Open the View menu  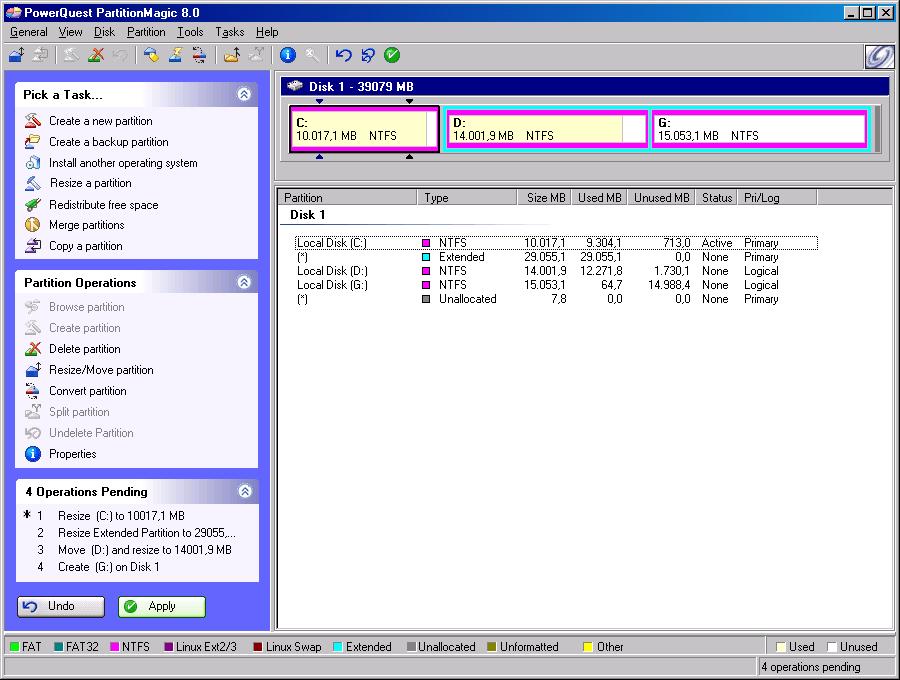(71, 32)
